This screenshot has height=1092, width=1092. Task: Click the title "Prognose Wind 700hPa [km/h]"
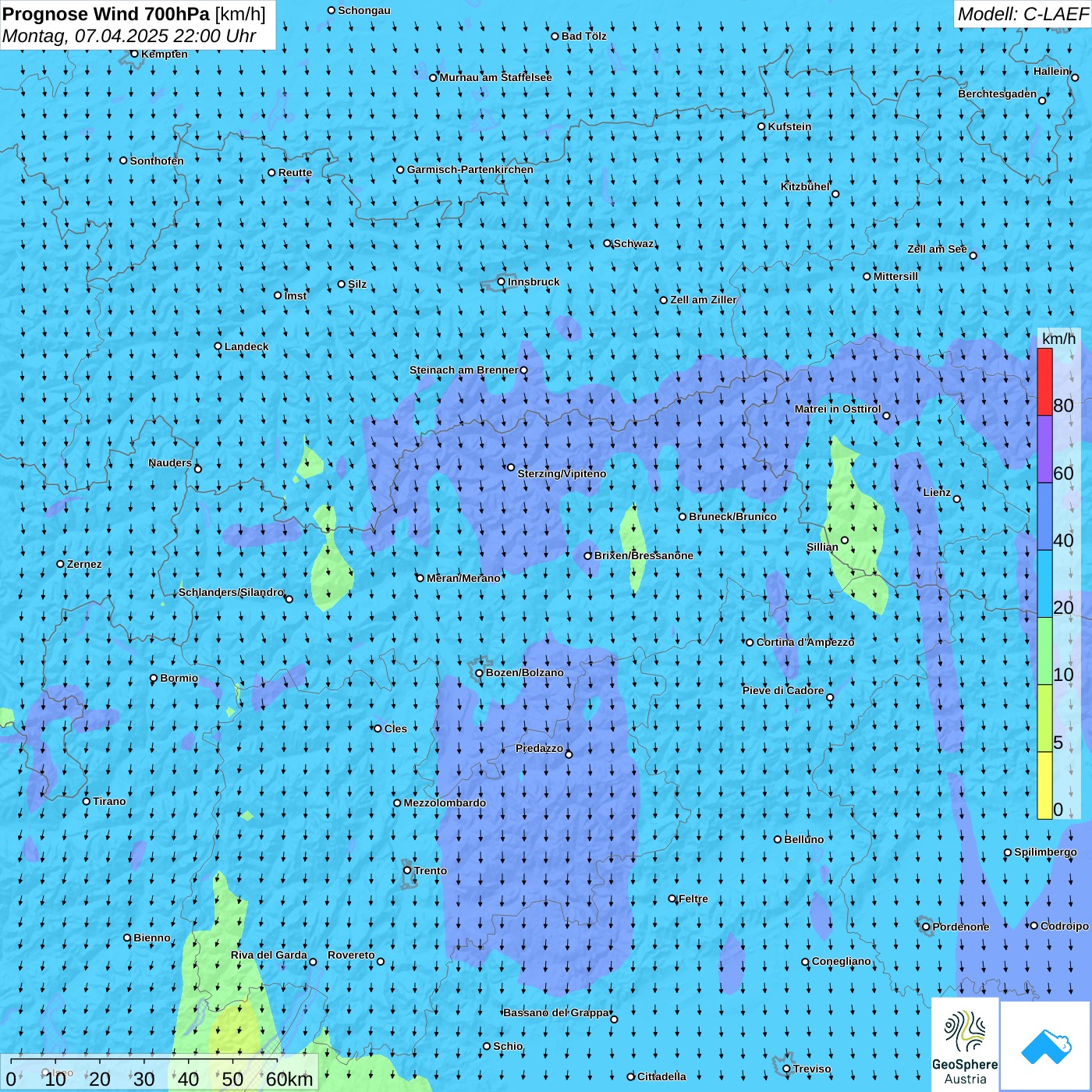tap(134, 13)
